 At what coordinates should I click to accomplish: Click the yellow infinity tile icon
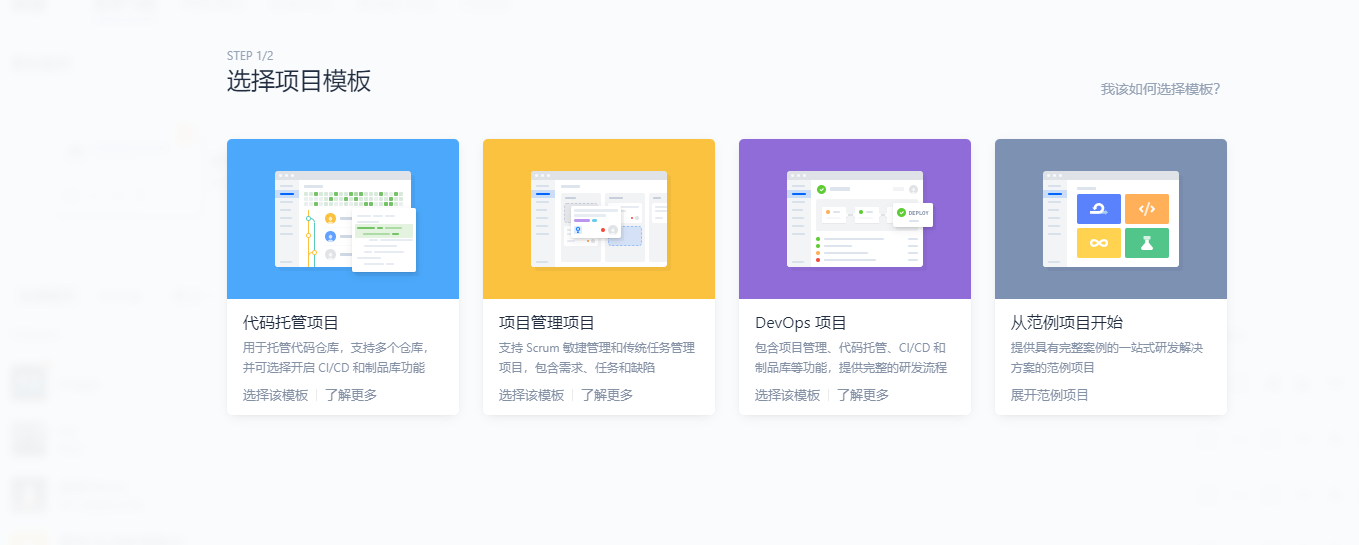(x=1099, y=243)
